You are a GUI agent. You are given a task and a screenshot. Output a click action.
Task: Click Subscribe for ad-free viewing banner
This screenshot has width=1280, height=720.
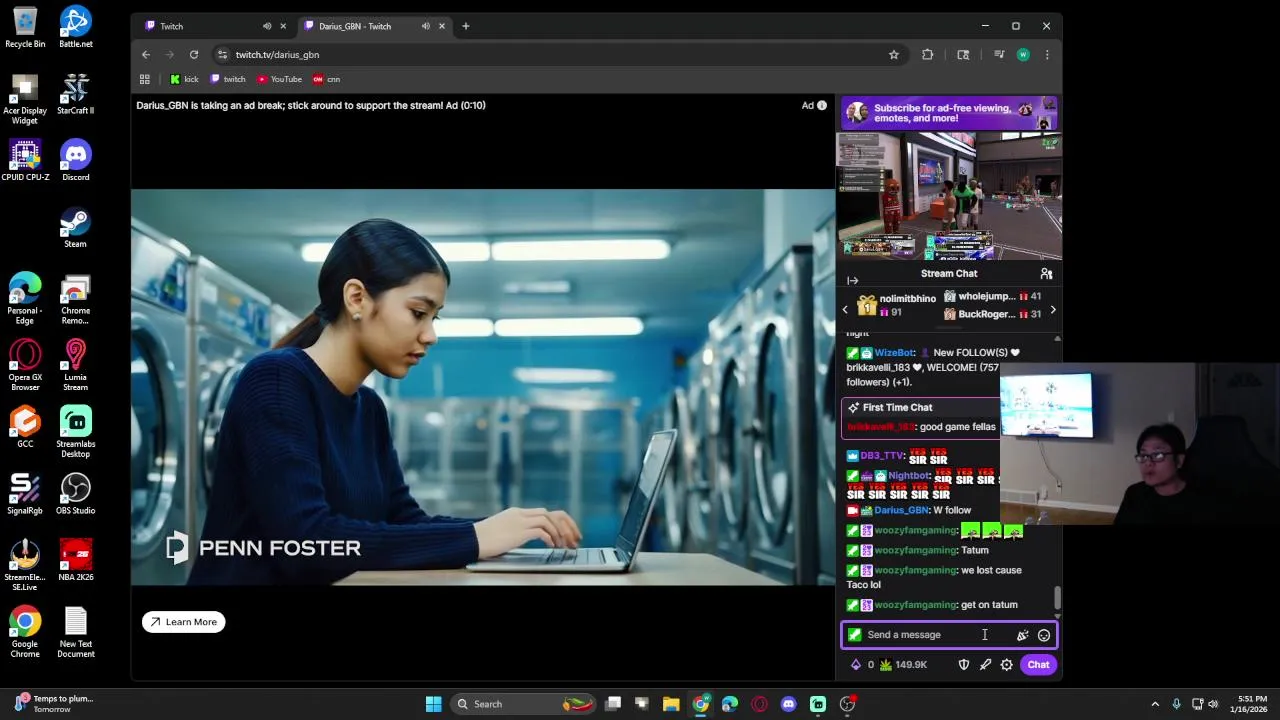coord(950,113)
